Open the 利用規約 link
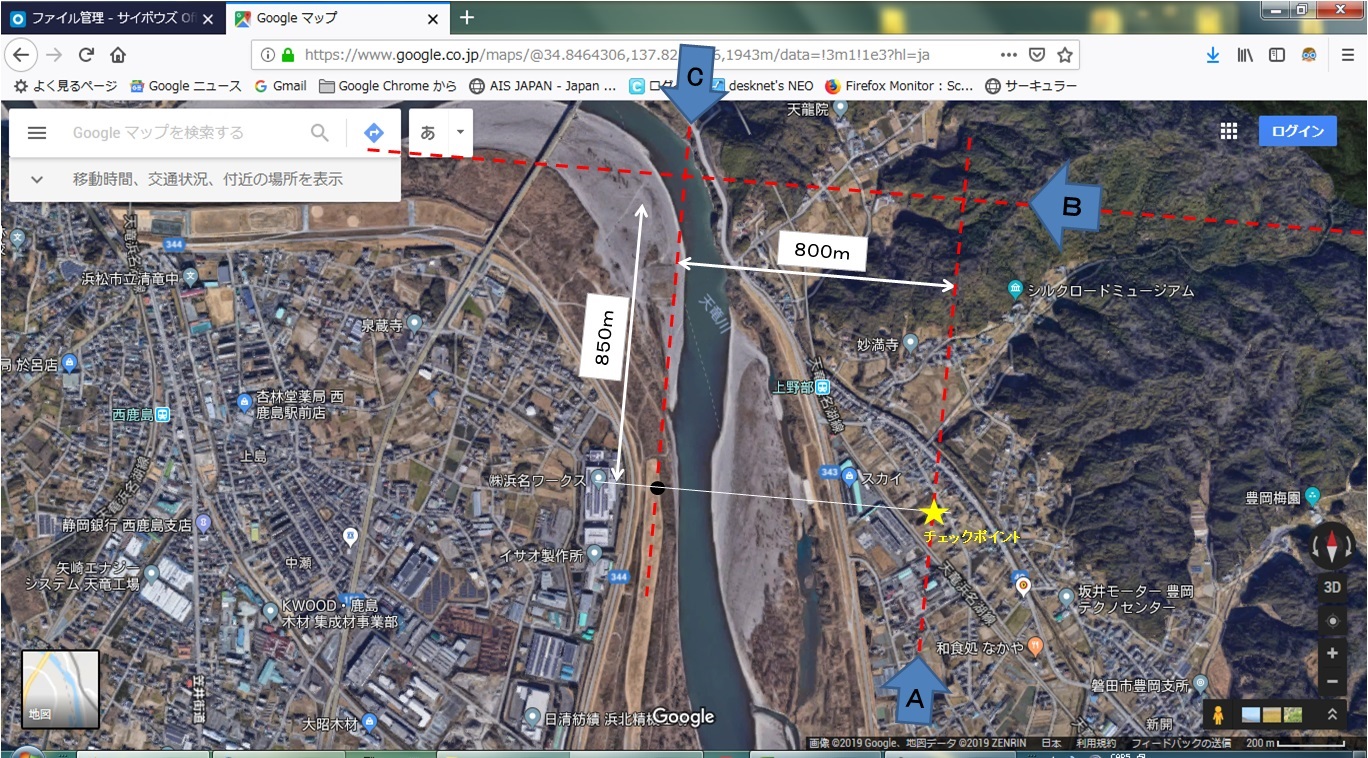1368x758 pixels. [1095, 744]
